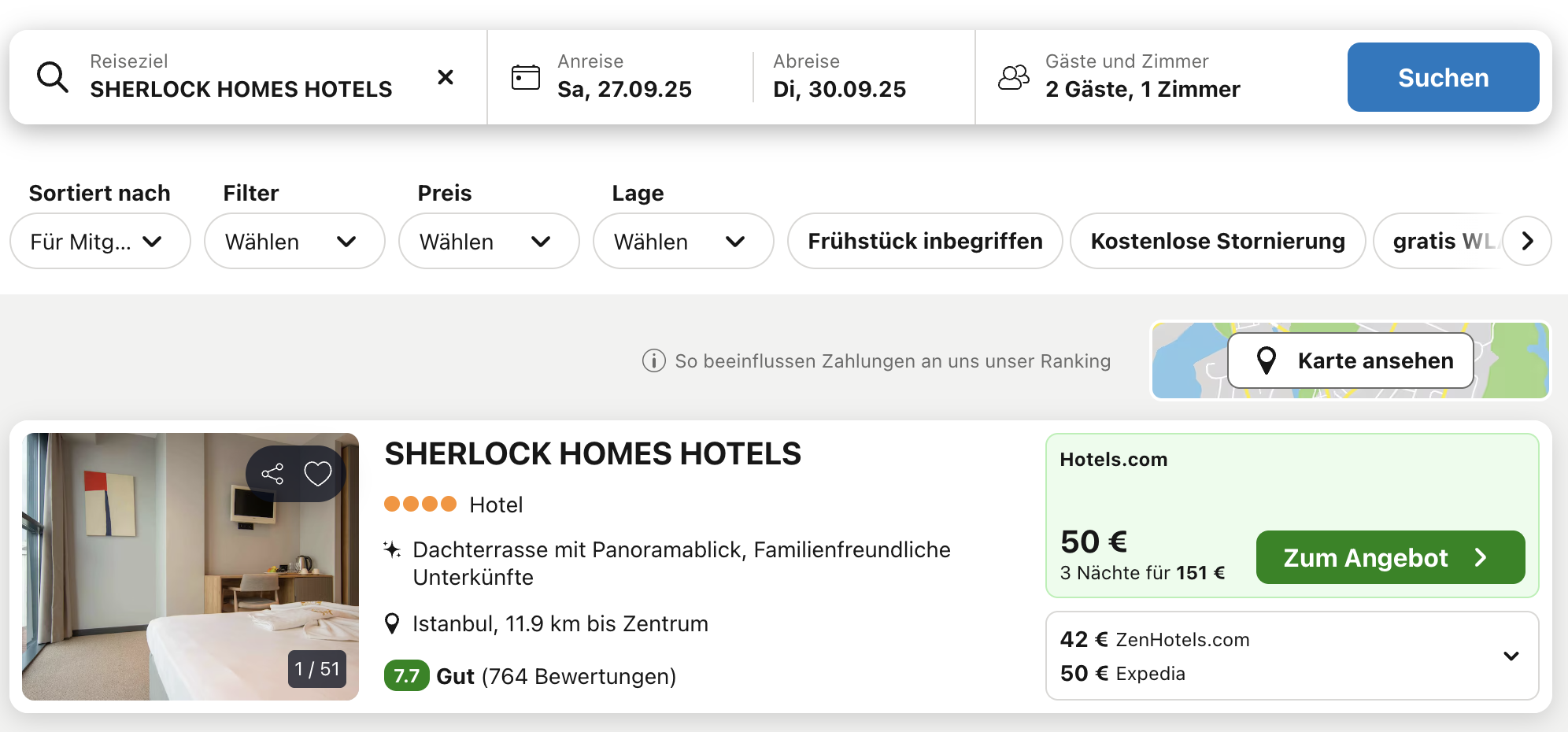This screenshot has height=732, width=1568.
Task: Toggle Frühstück inbegriffen filter
Action: pyautogui.click(x=925, y=241)
